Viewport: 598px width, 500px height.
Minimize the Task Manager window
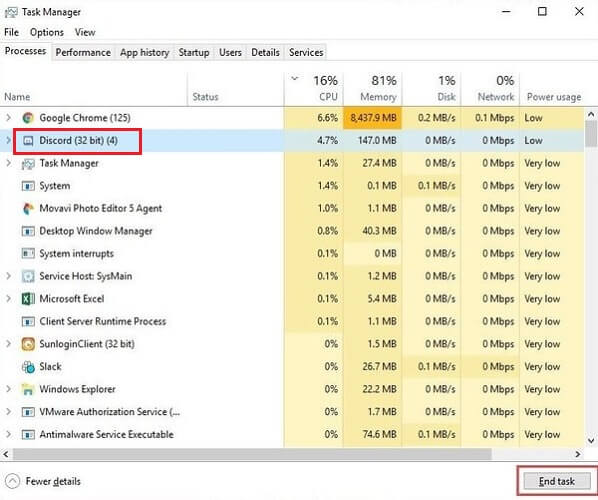[x=506, y=12]
